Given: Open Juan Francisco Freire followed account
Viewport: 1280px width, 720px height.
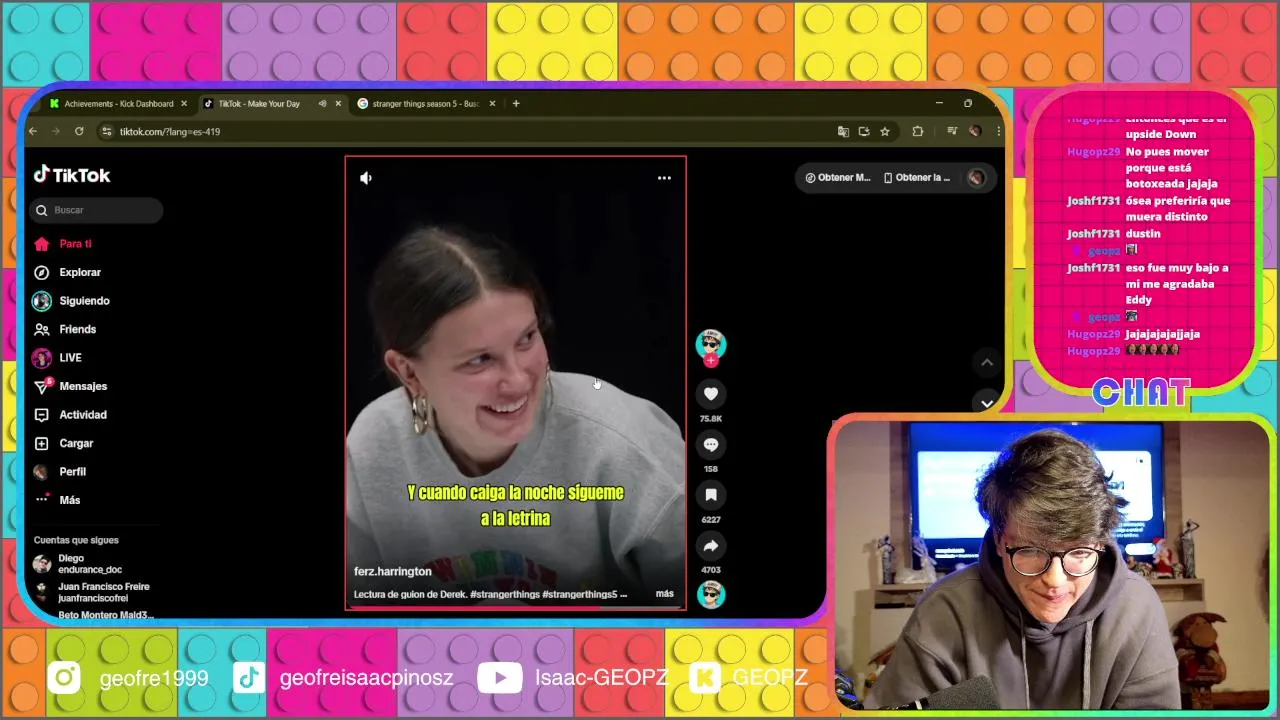Looking at the screenshot, I should coord(91,592).
